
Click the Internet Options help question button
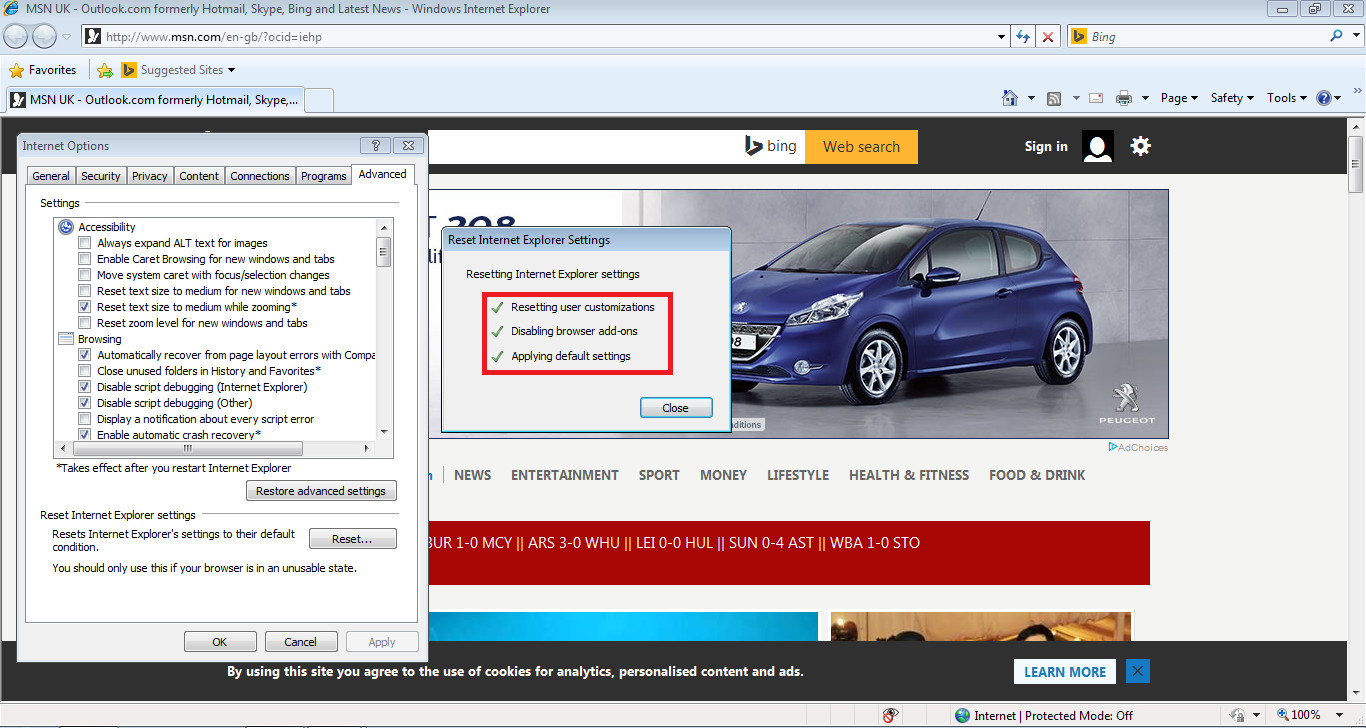pos(375,145)
